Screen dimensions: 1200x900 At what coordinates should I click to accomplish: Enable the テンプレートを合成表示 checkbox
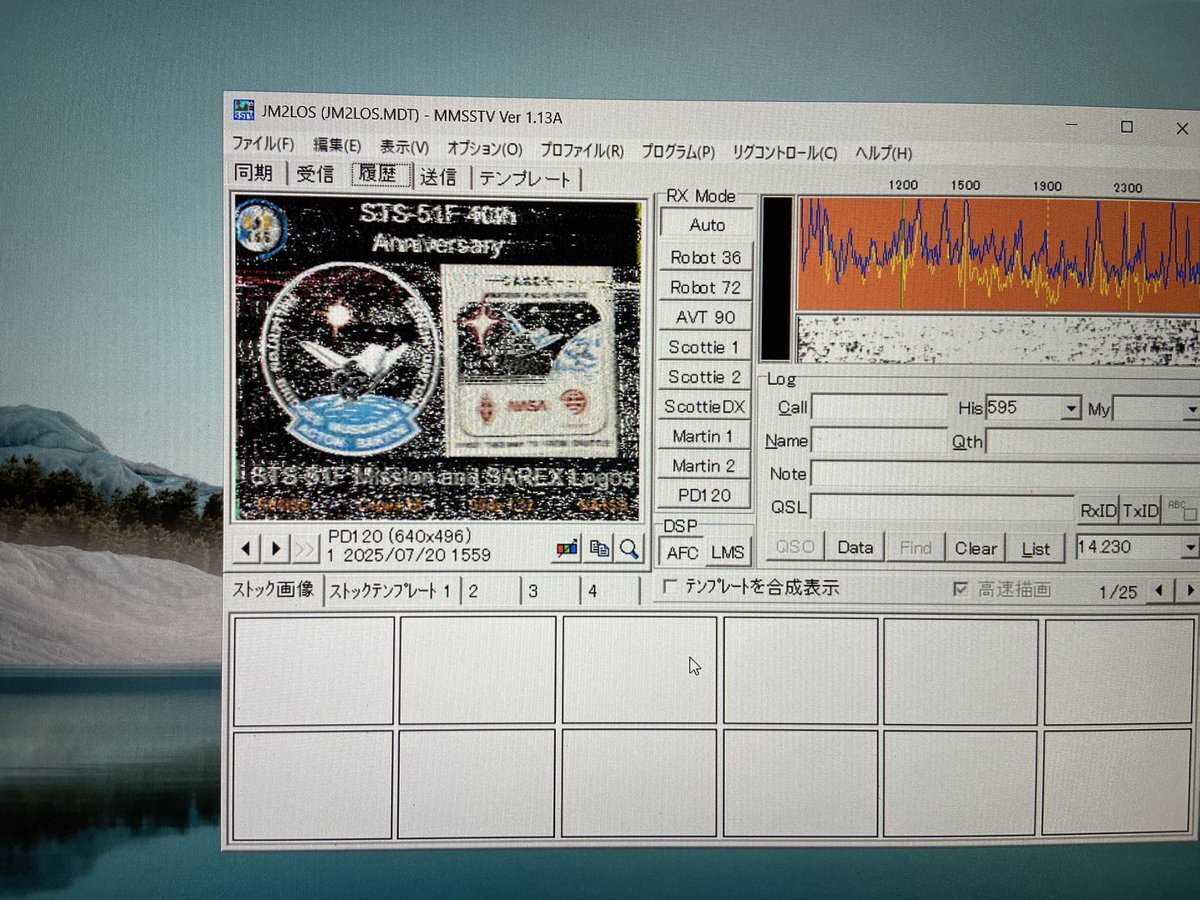pos(671,586)
